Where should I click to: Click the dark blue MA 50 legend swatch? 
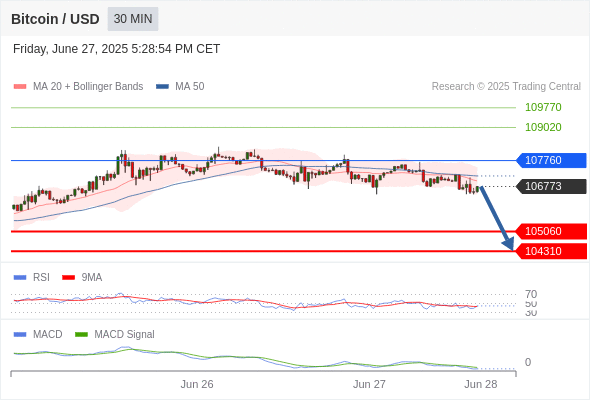pos(162,87)
